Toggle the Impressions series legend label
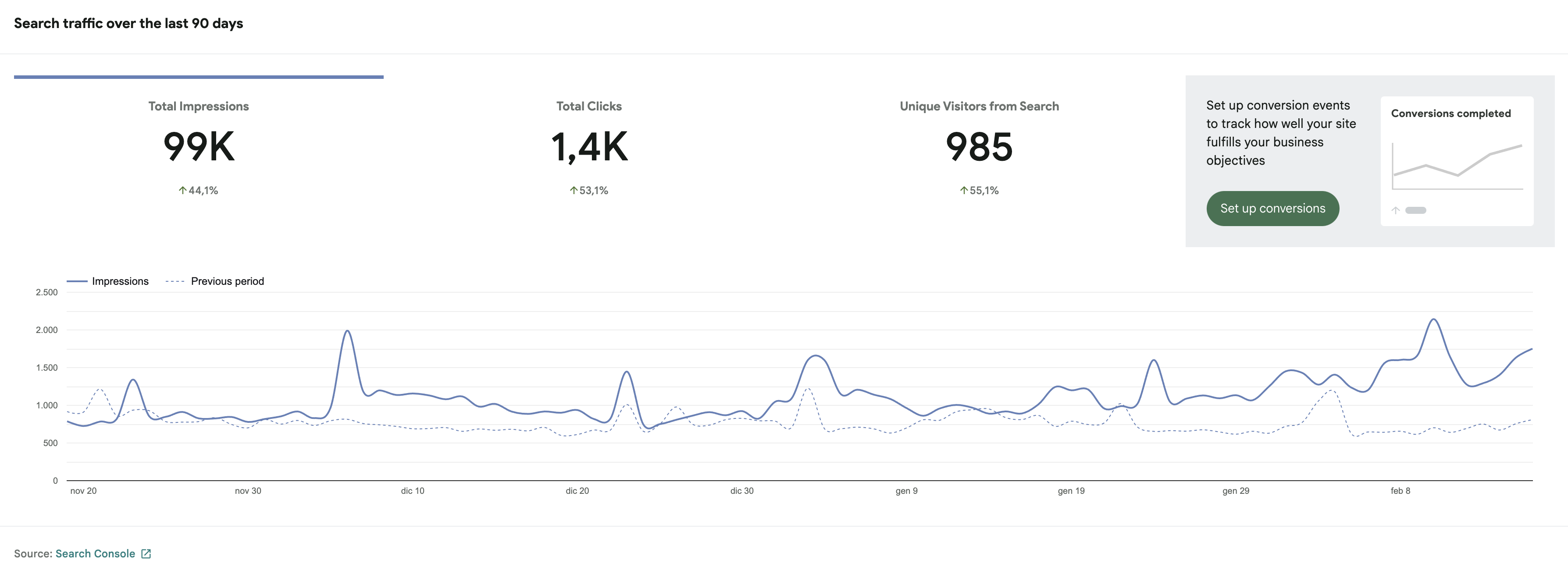 click(120, 282)
